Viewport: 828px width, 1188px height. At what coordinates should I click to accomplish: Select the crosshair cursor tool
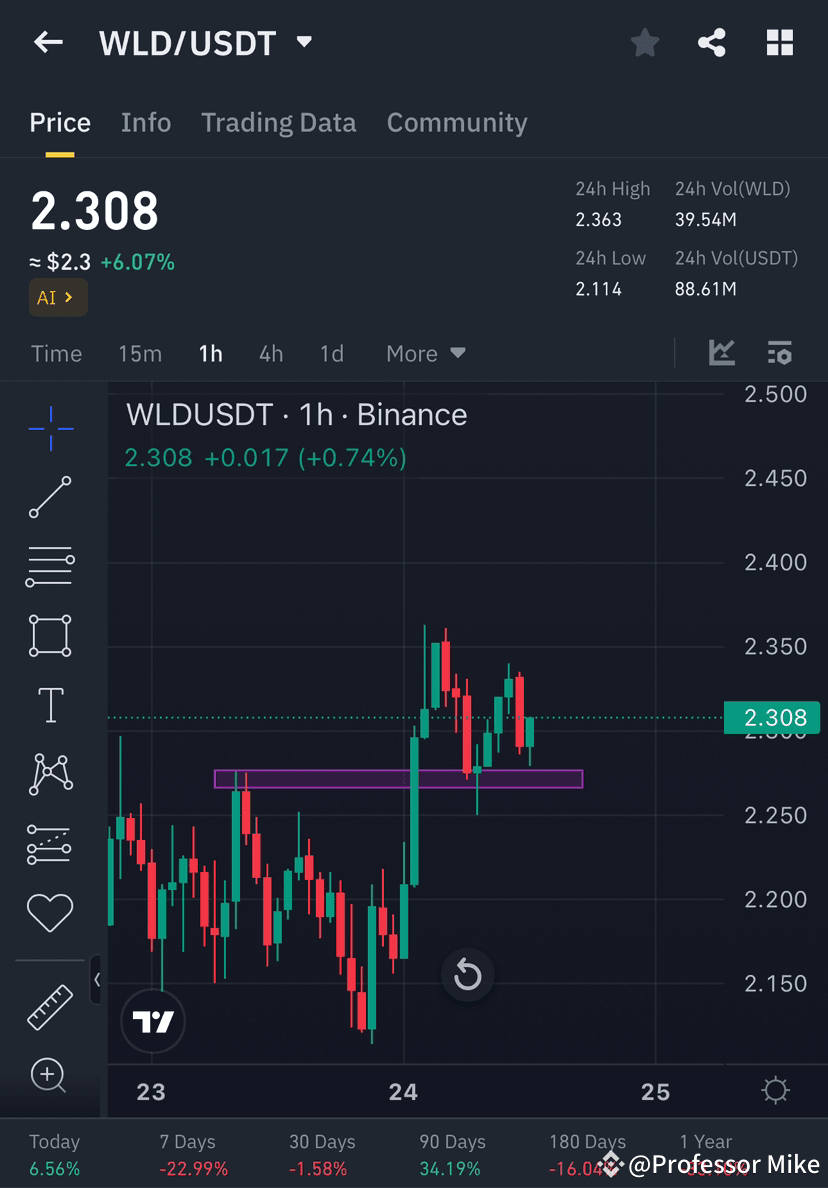click(x=50, y=428)
